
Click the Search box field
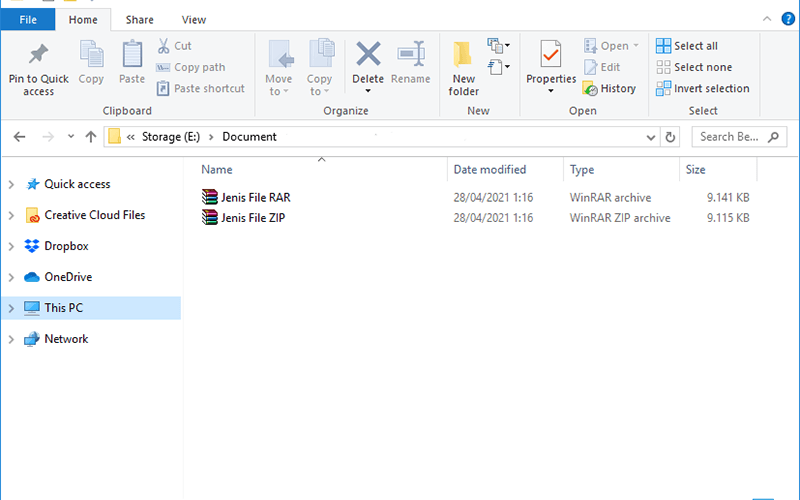[739, 137]
